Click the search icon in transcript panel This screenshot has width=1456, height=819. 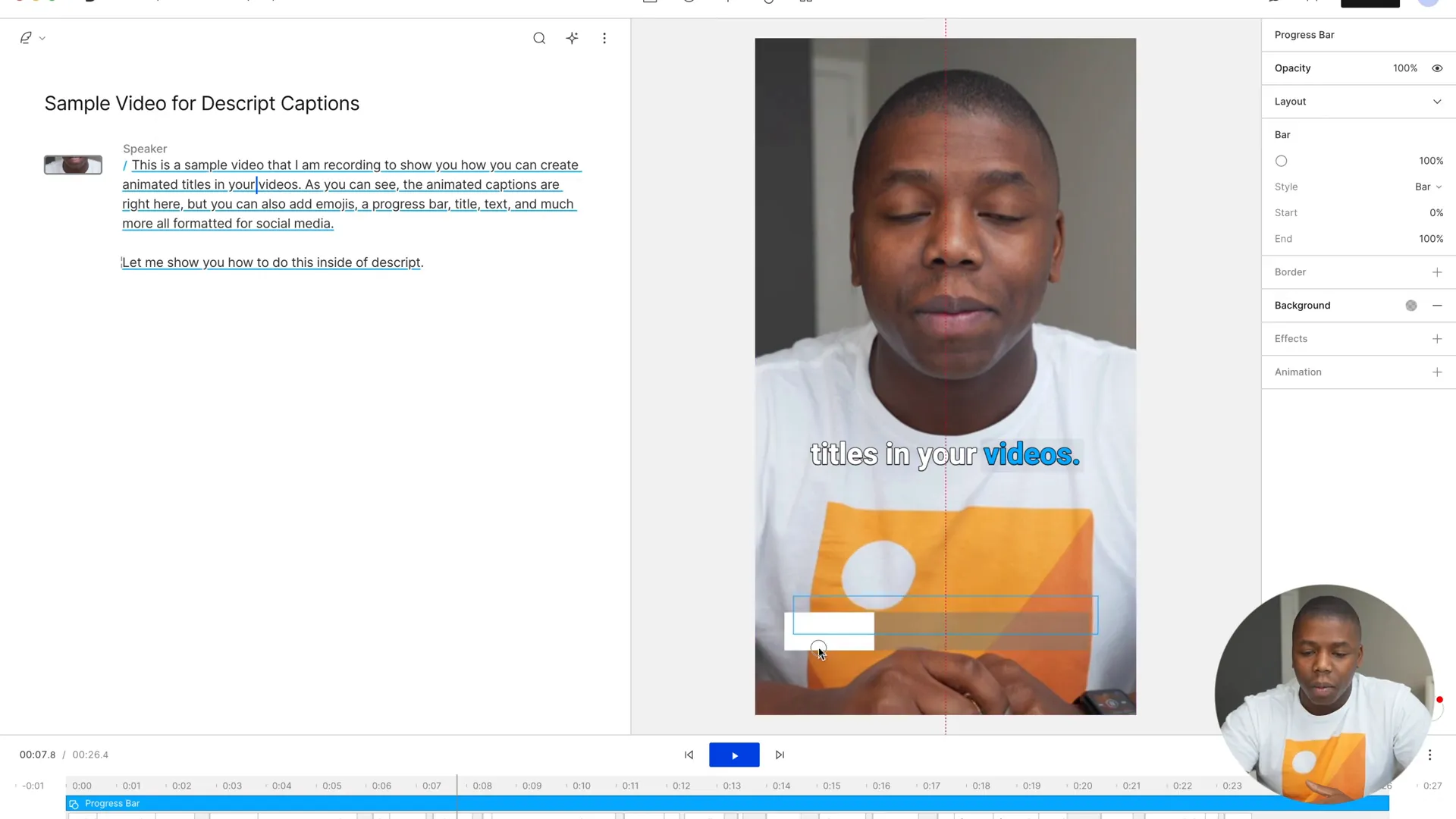point(538,37)
